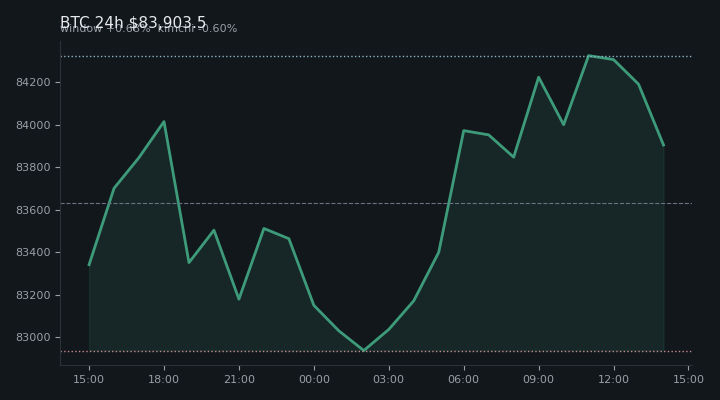The image size is (720, 400).
Task: Click the 83600 y-axis label
Action: 33,210
